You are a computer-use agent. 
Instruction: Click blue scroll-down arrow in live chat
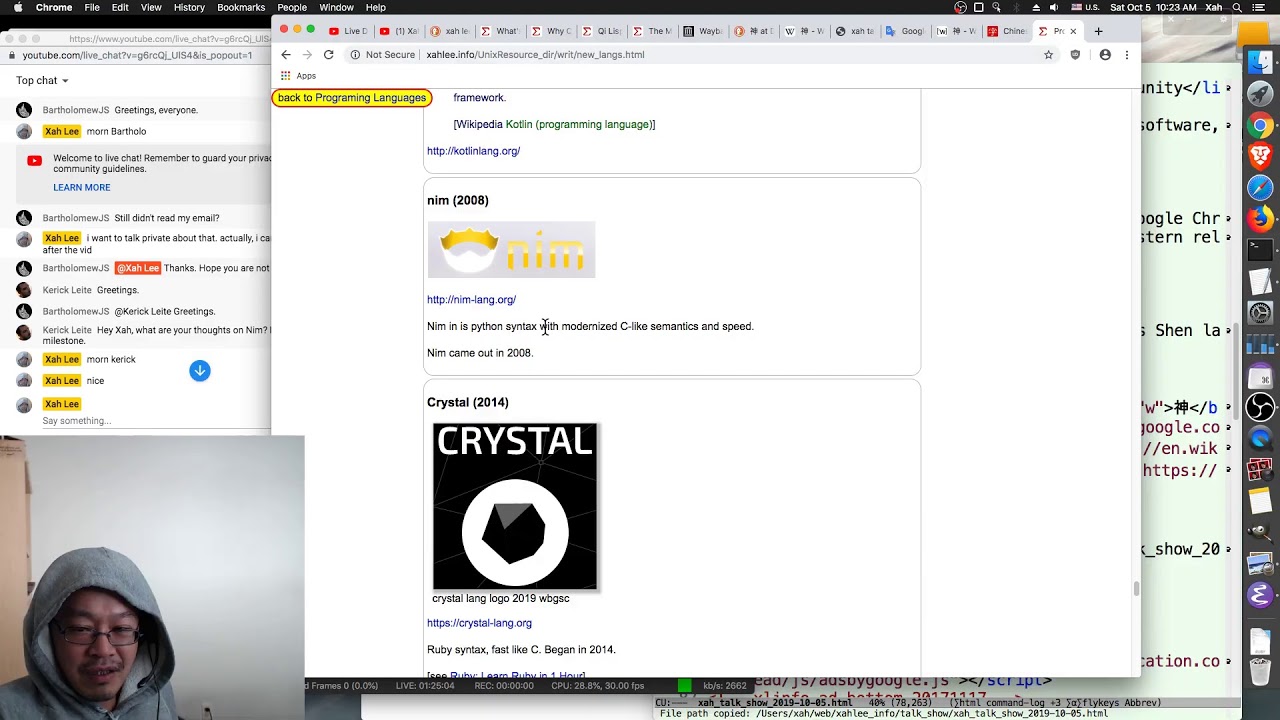coord(200,371)
